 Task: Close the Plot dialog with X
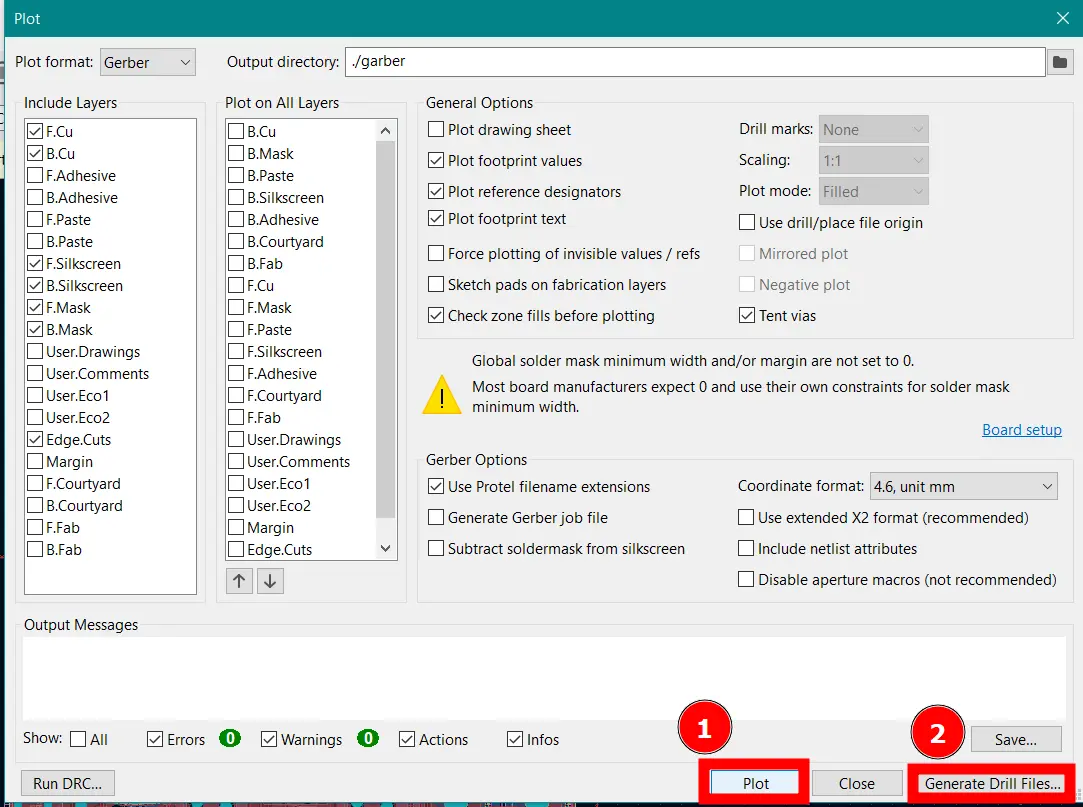pos(1062,18)
